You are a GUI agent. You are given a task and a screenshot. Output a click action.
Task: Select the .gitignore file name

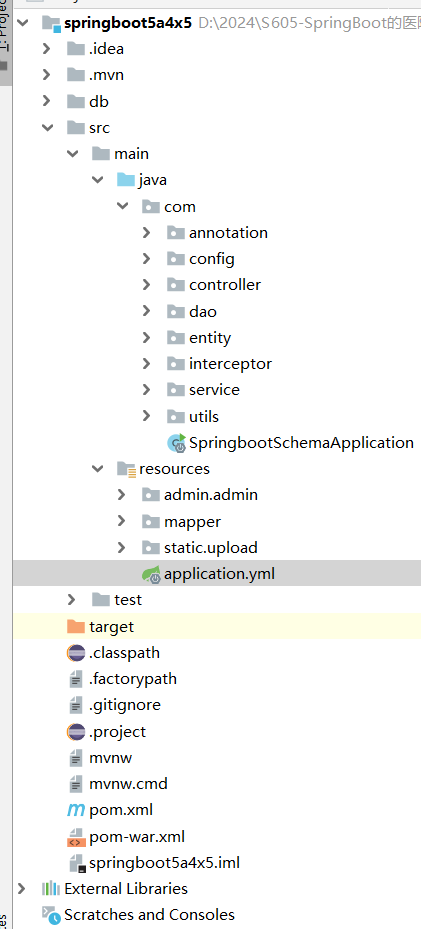[x=125, y=704]
